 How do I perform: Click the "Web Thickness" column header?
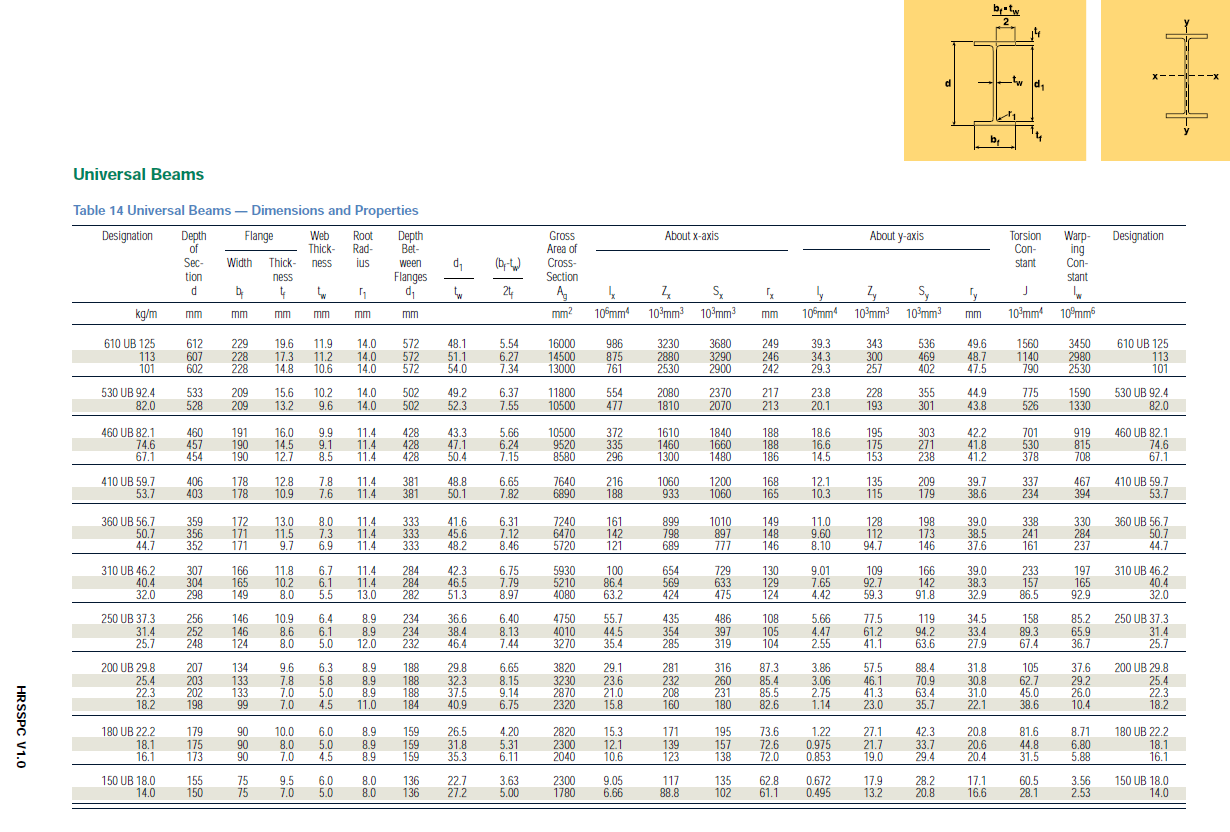point(321,249)
